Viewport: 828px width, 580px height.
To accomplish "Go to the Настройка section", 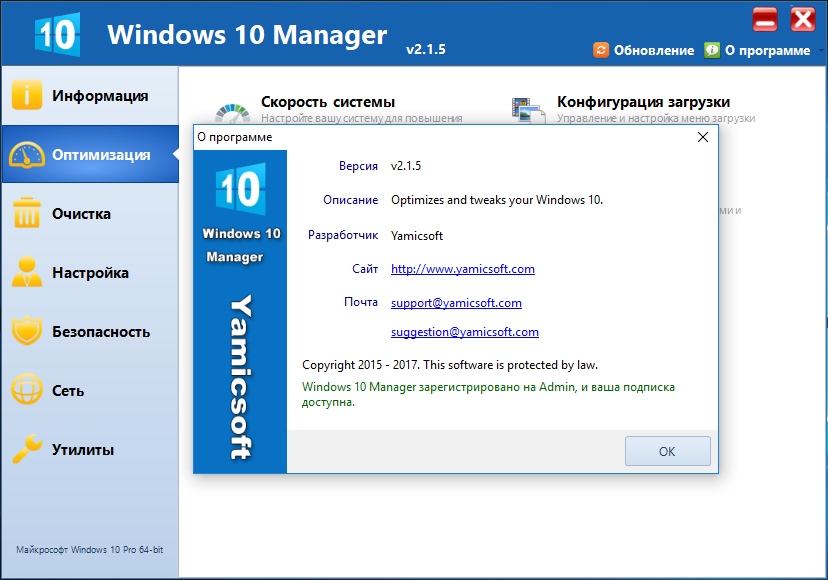I will [90, 273].
